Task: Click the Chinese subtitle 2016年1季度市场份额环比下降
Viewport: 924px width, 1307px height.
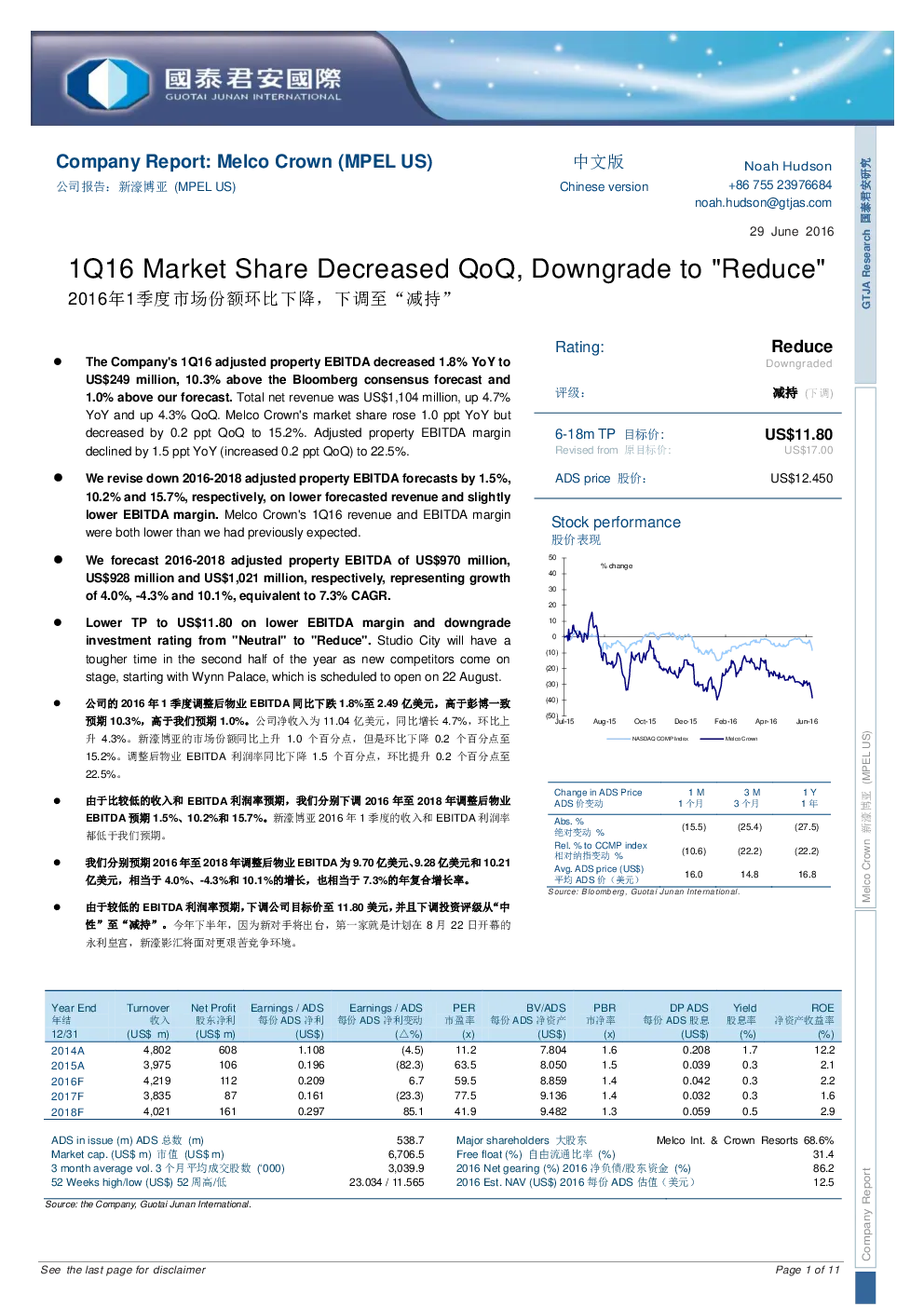Action: tap(260, 299)
